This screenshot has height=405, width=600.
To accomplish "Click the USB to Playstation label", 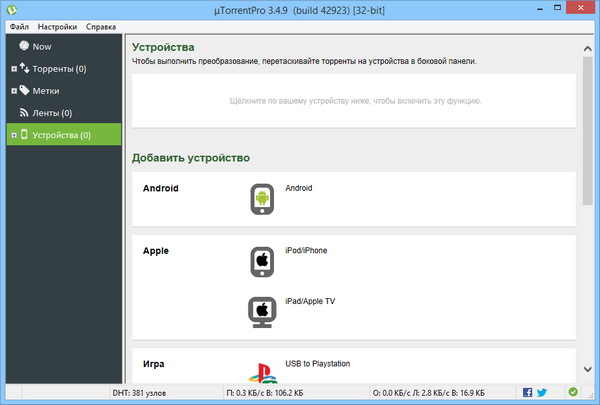I will point(318,364).
